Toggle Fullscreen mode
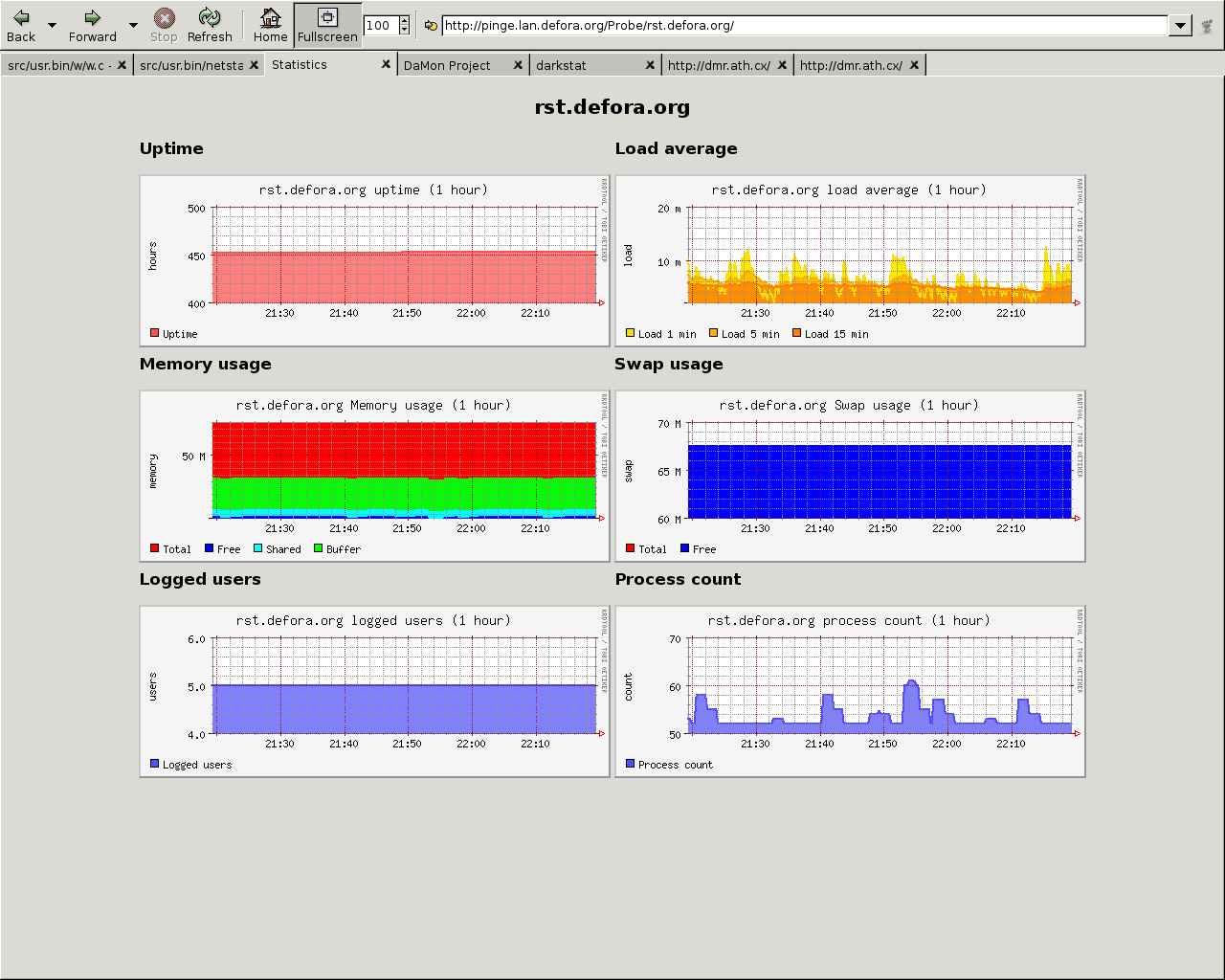This screenshot has width=1225, height=980. [327, 26]
